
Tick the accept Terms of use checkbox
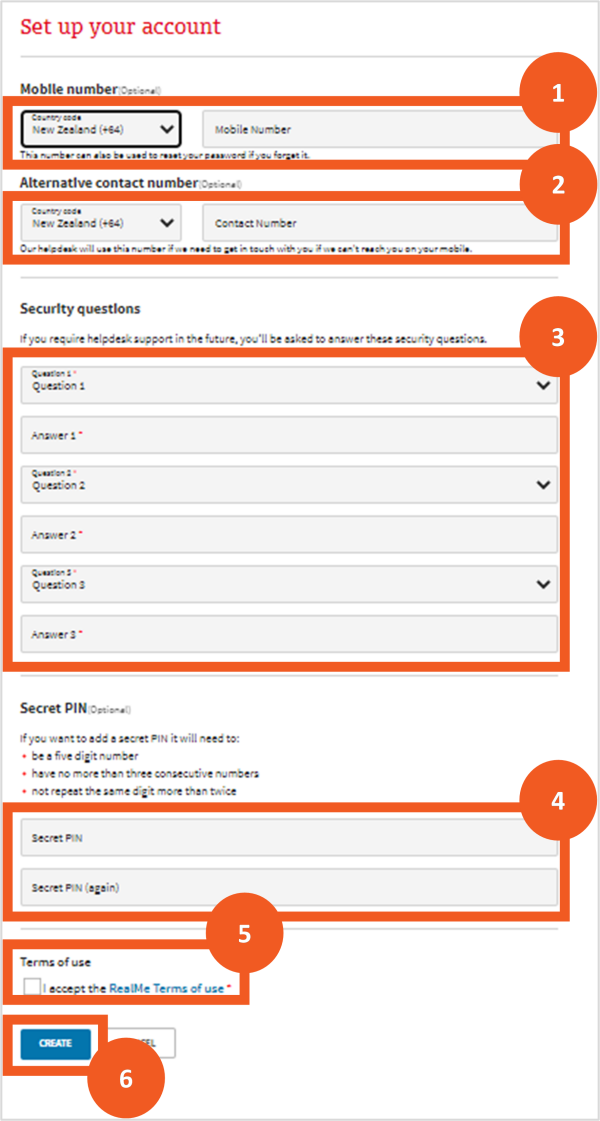(33, 988)
